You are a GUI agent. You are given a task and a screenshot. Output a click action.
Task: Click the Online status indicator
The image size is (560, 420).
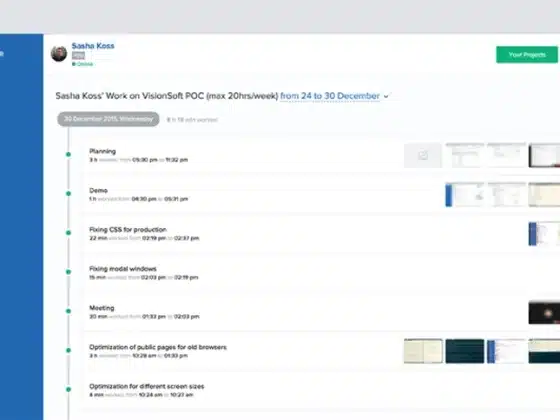82,64
